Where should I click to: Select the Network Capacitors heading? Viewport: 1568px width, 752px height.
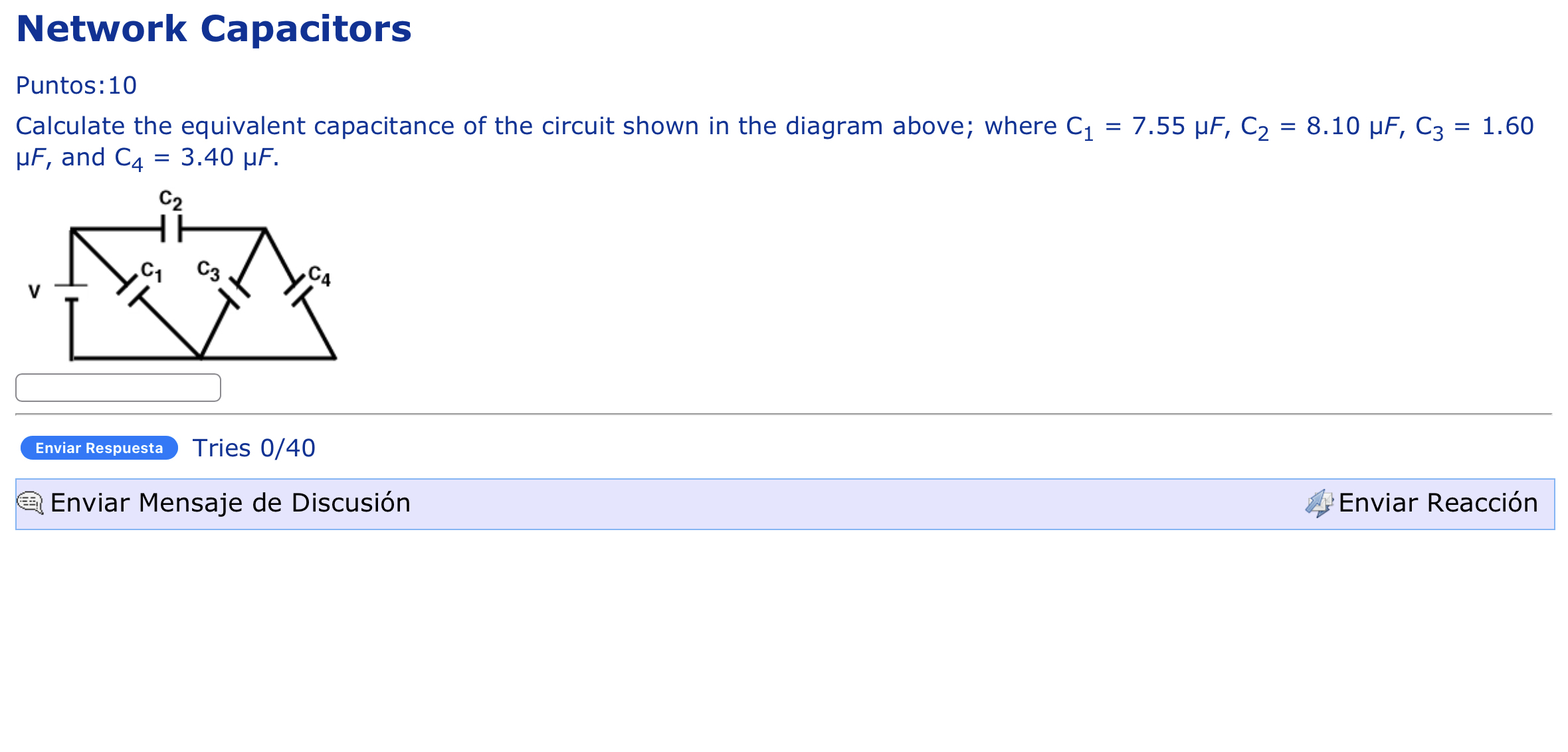point(214,28)
